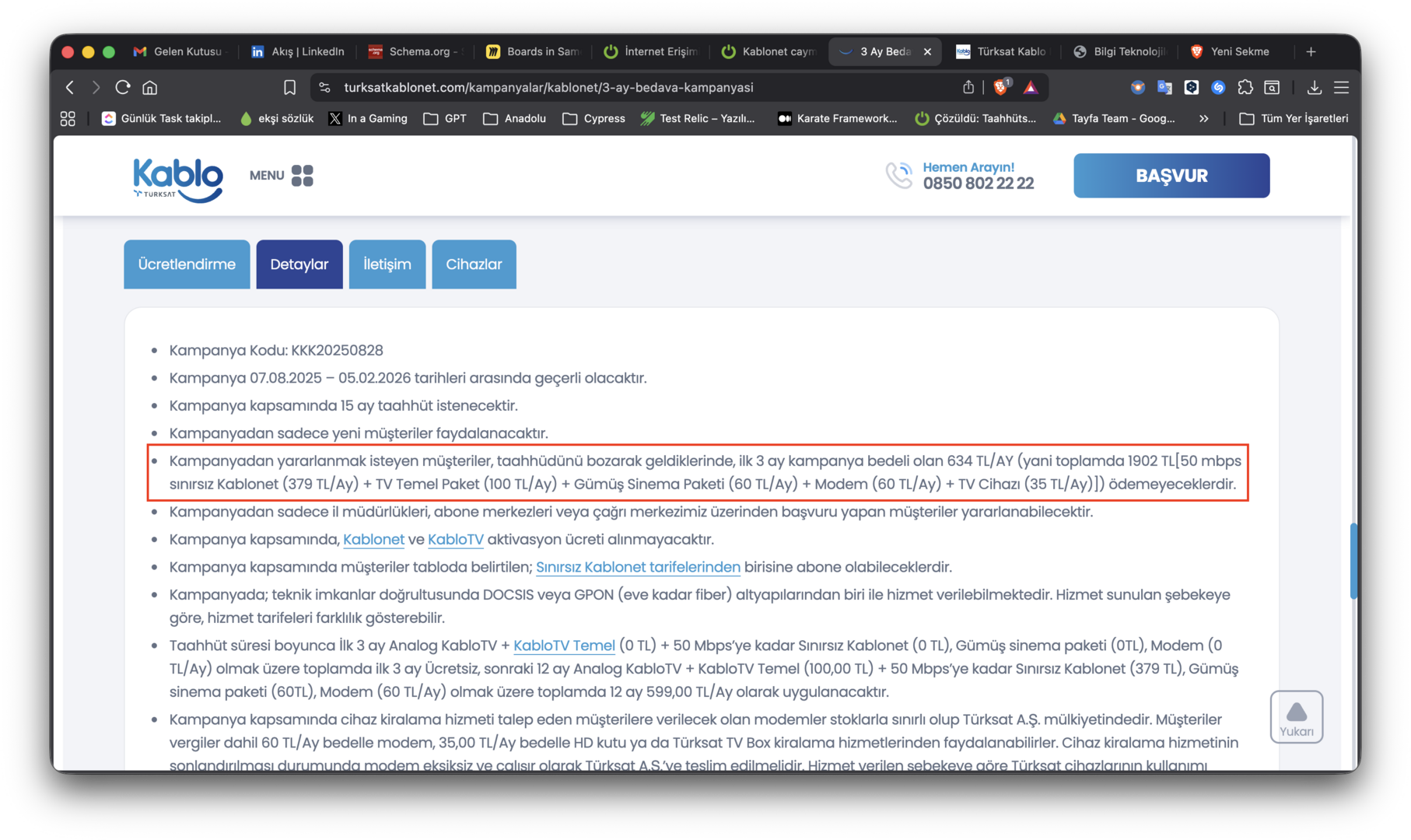Expand the Anadolu bookmarks folder
The height and width of the screenshot is (840, 1411).
point(515,118)
